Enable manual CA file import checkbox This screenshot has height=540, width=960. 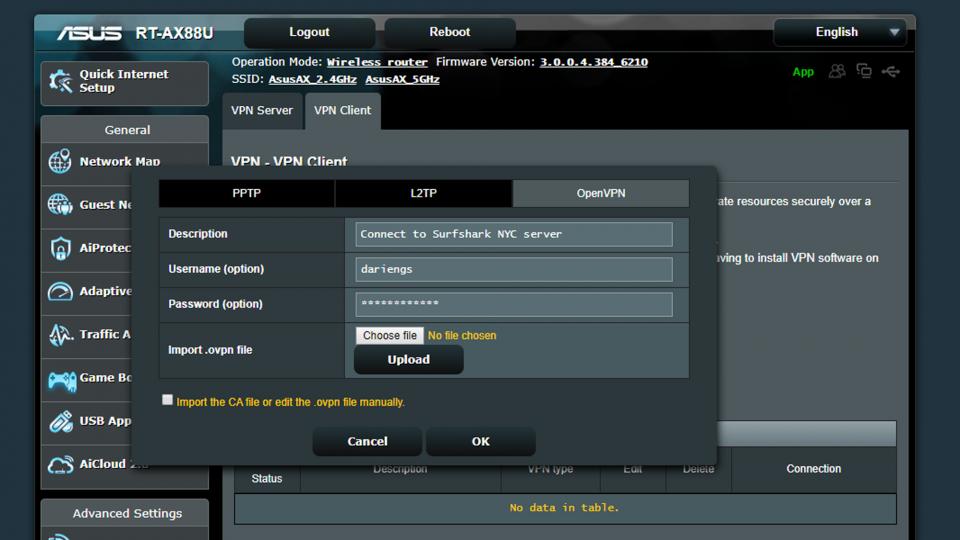tap(167, 400)
